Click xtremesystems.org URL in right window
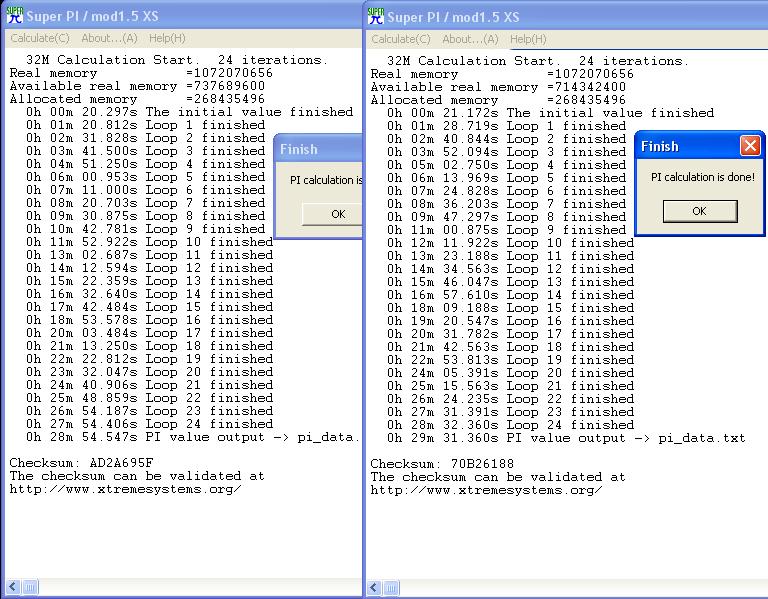This screenshot has height=599, width=768. tap(486, 490)
